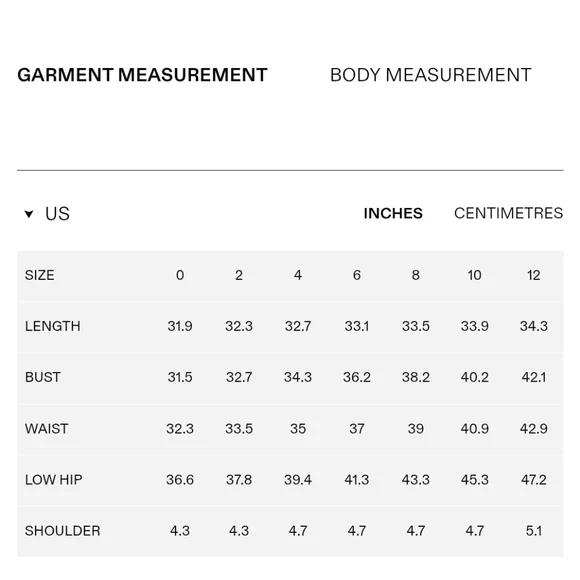Viewport: 580px width, 580px height.
Task: Select shoulder value 5.1 for size 12
Action: coord(533,531)
